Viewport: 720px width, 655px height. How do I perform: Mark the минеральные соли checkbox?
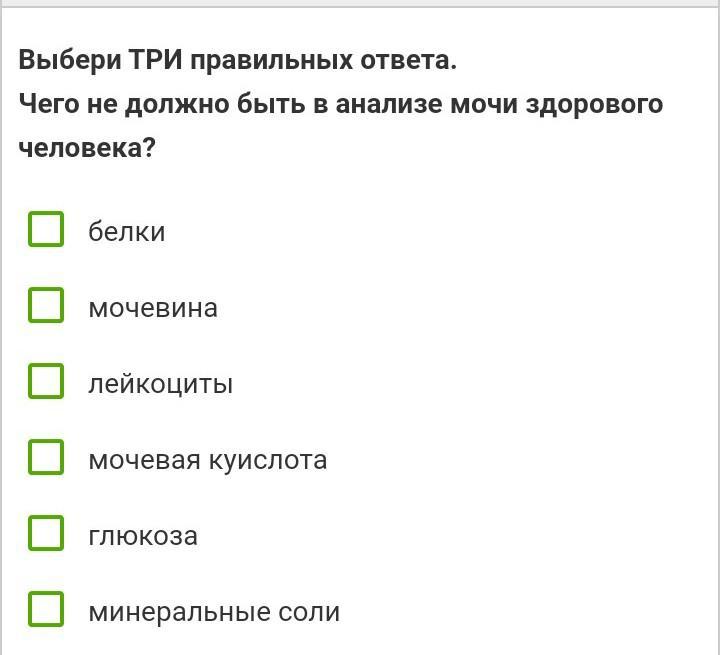coord(46,609)
